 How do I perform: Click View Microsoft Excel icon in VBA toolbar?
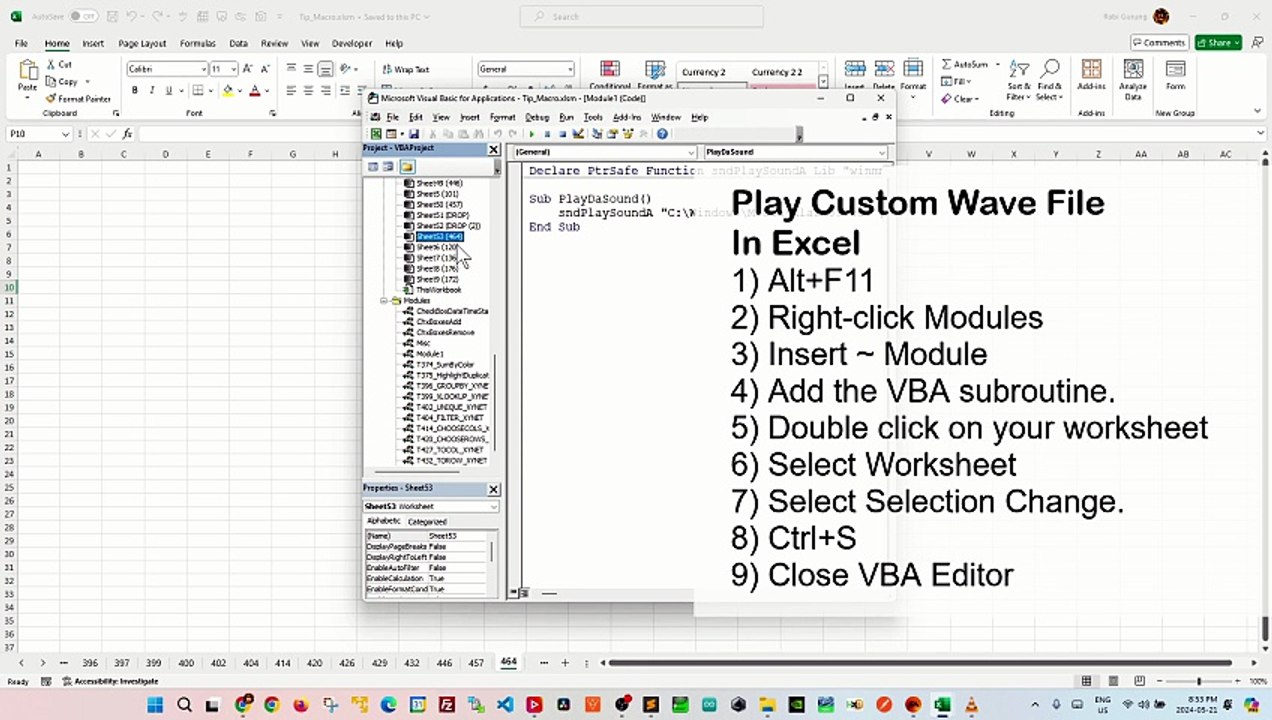point(376,134)
